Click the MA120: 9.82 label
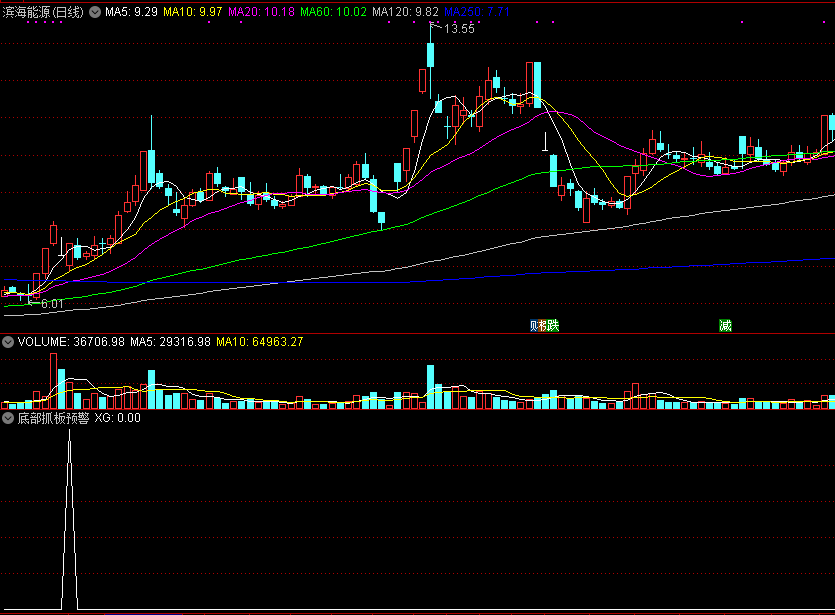This screenshot has width=835, height=615. point(405,12)
